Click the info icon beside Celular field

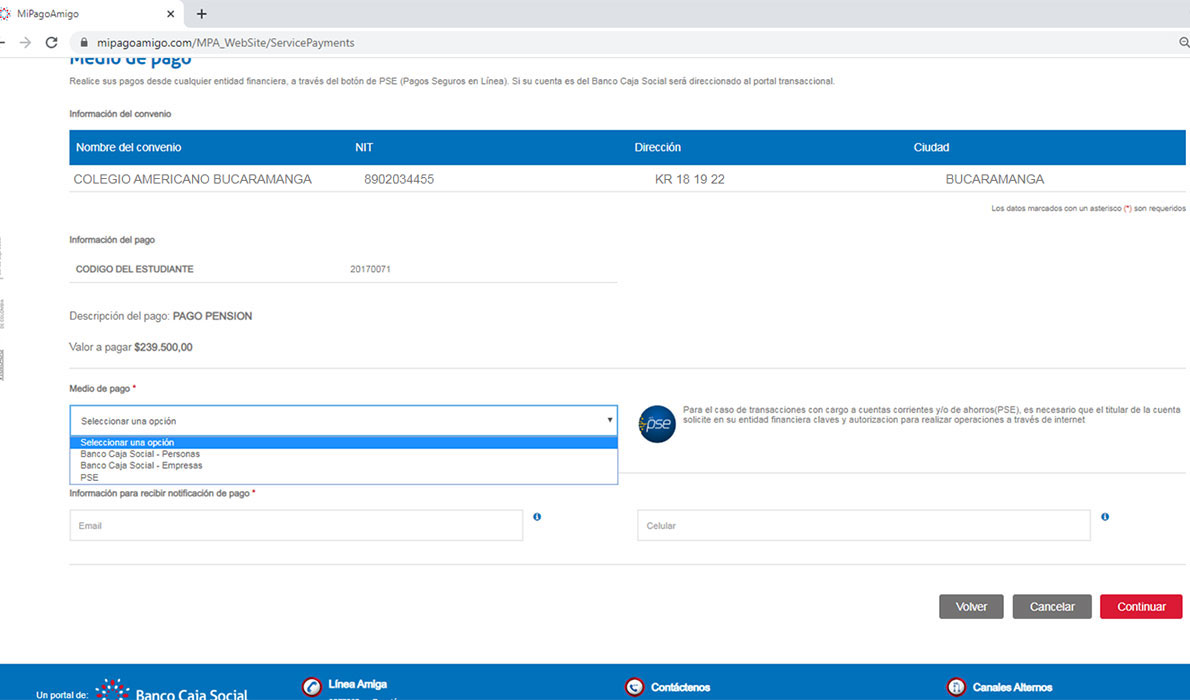click(1104, 517)
